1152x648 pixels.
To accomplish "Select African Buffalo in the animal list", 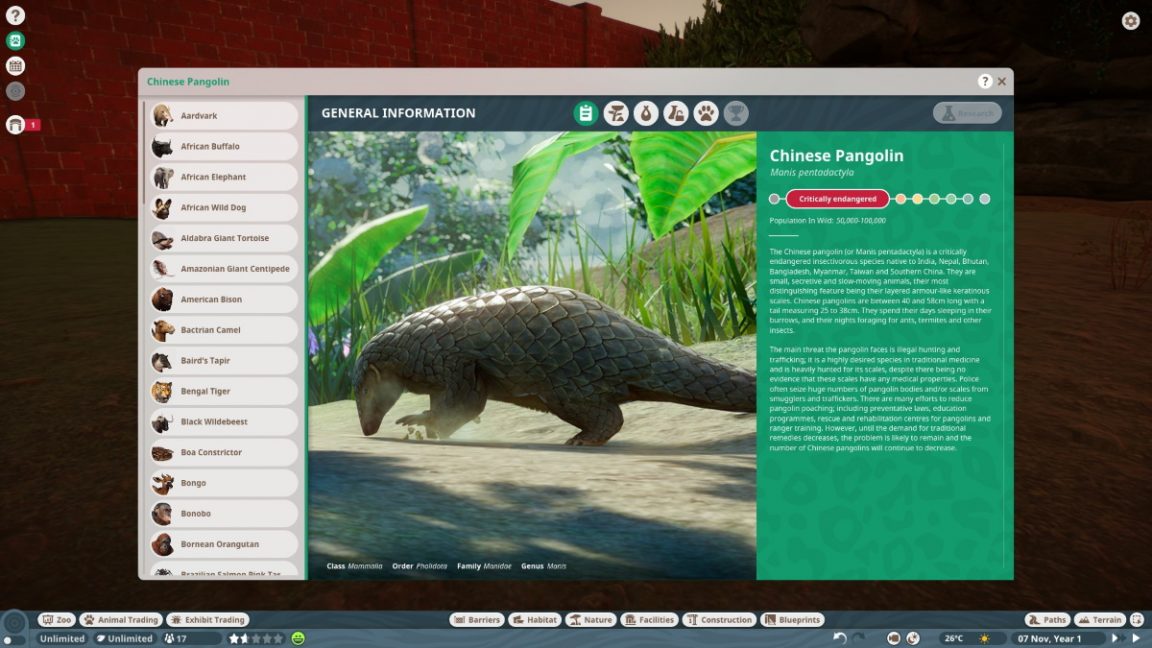I will tap(223, 146).
